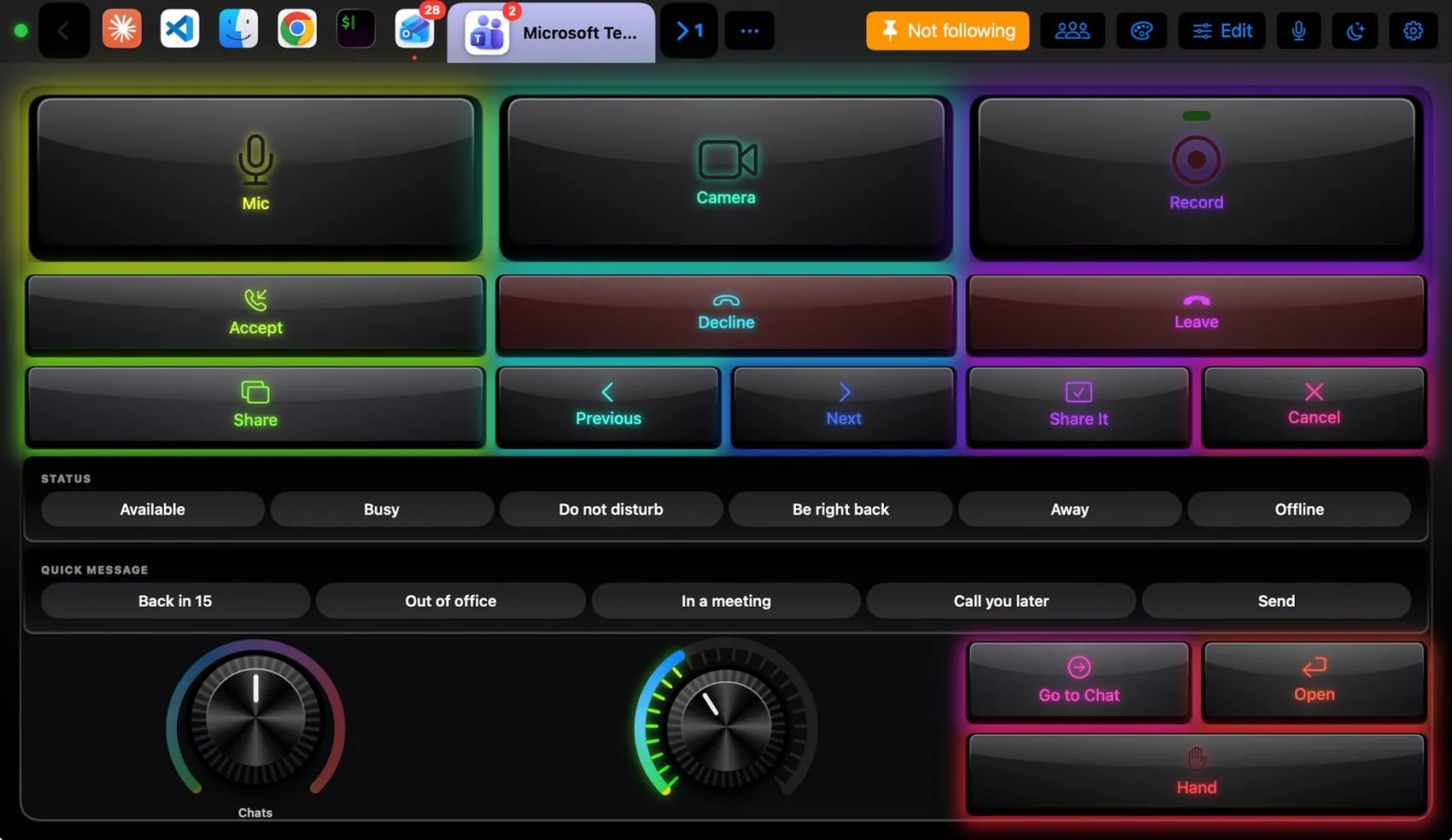Switch to the Microsoft Teams tab
Viewport: 1452px width, 840px height.
pyautogui.click(x=552, y=32)
